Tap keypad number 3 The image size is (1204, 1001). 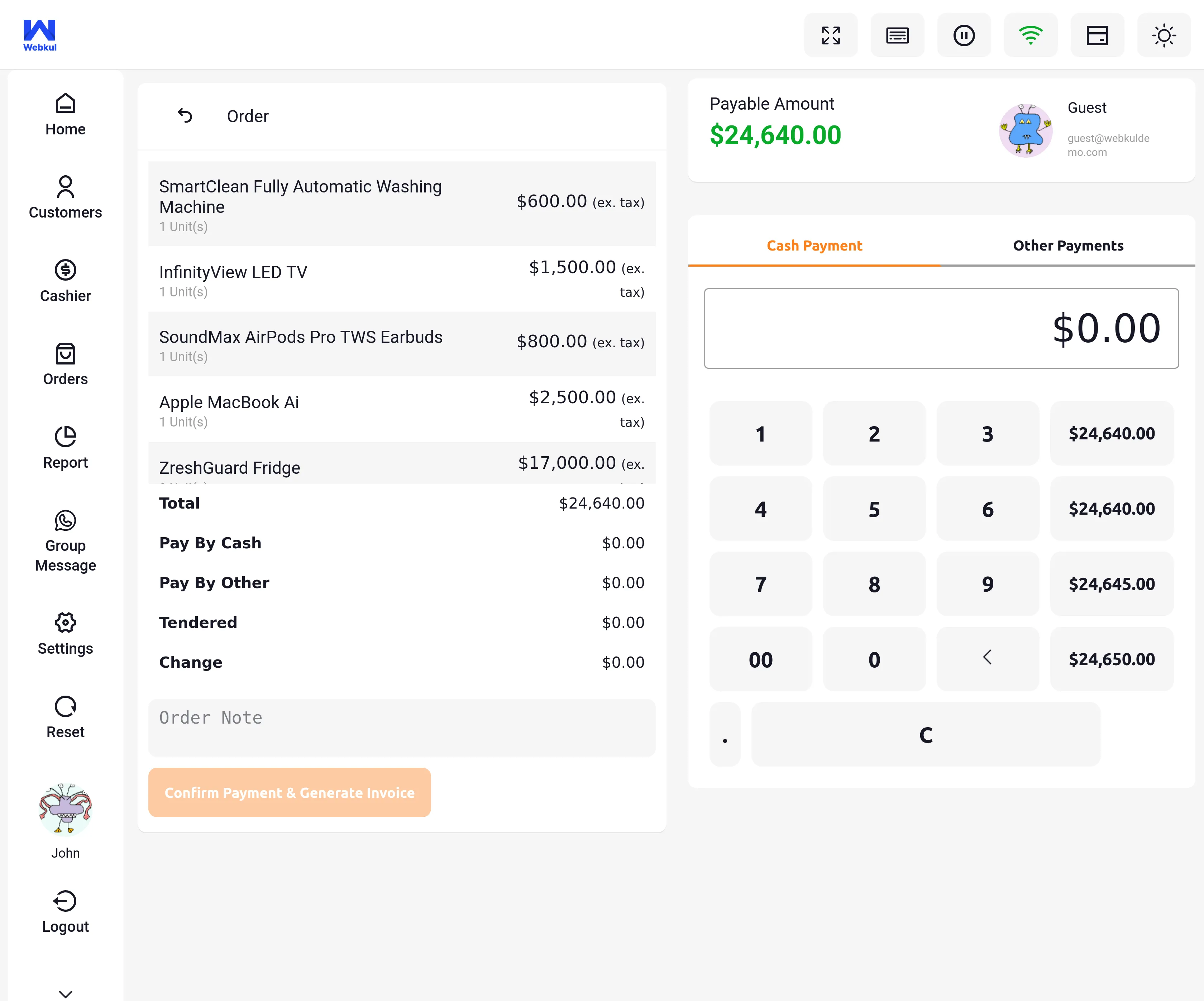click(988, 433)
